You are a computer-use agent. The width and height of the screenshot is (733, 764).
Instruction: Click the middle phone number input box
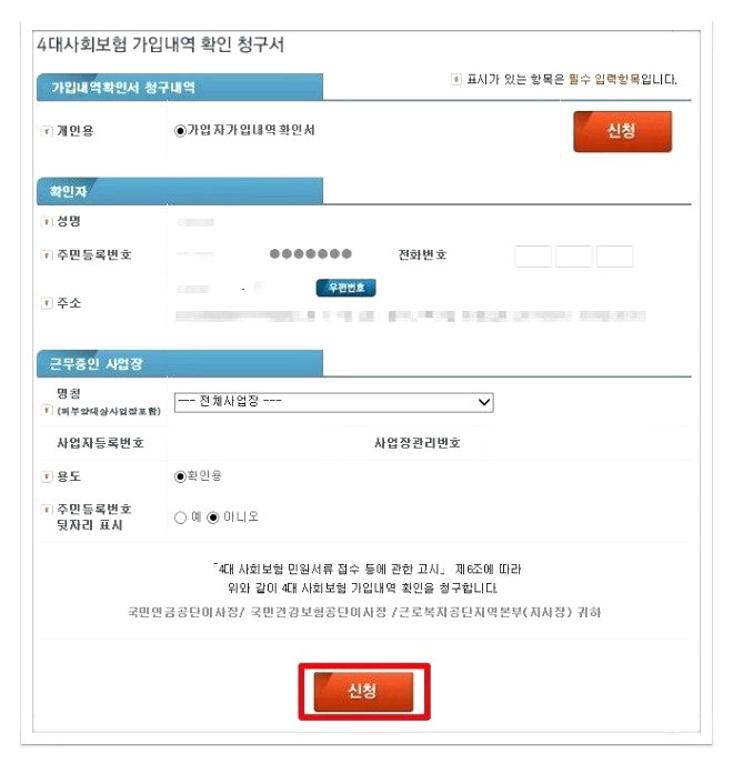coord(574,256)
